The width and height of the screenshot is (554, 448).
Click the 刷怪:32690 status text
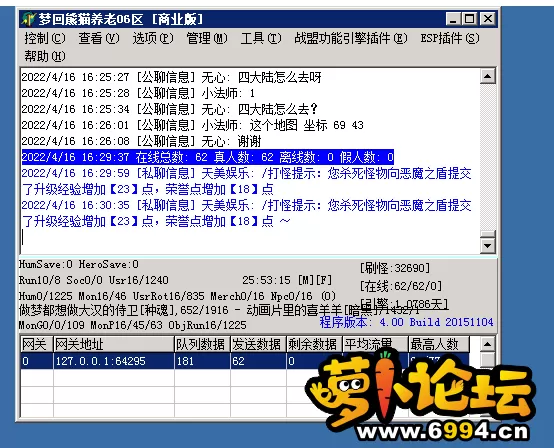click(395, 268)
